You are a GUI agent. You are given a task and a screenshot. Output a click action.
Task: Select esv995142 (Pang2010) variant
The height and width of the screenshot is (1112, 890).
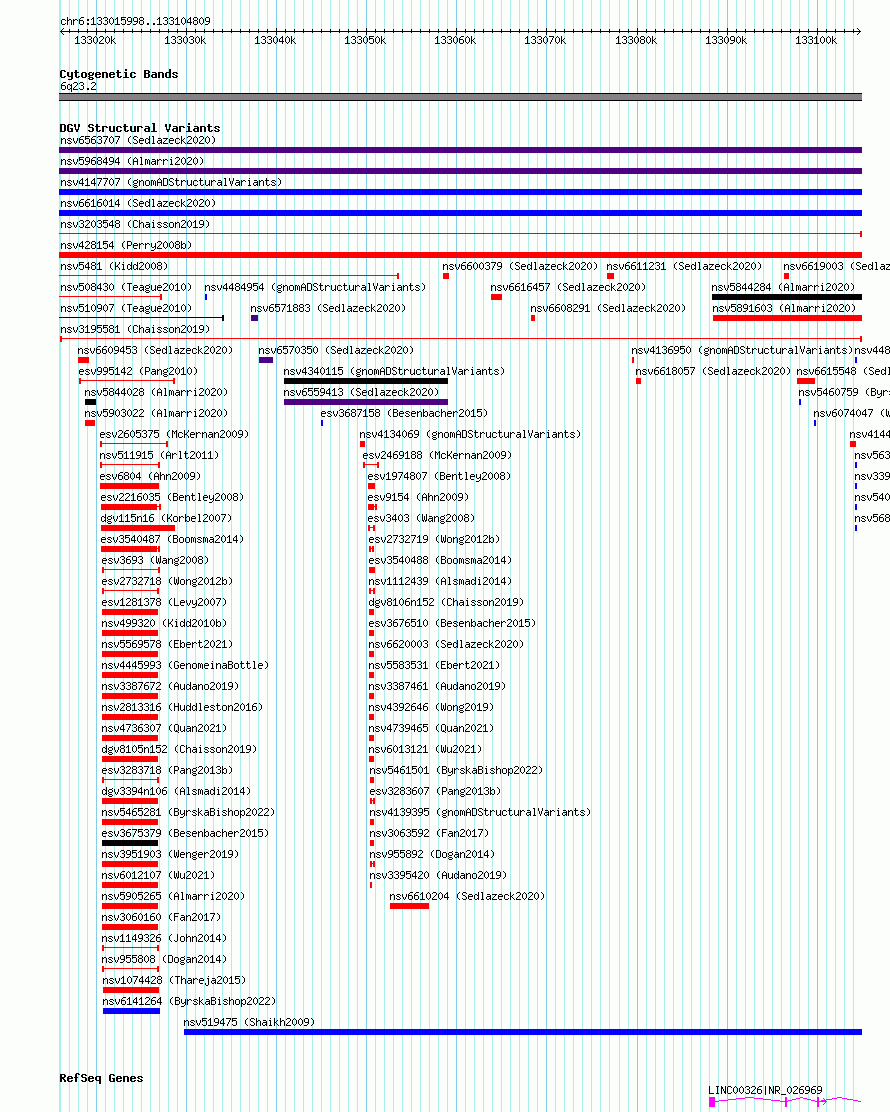[138, 372]
